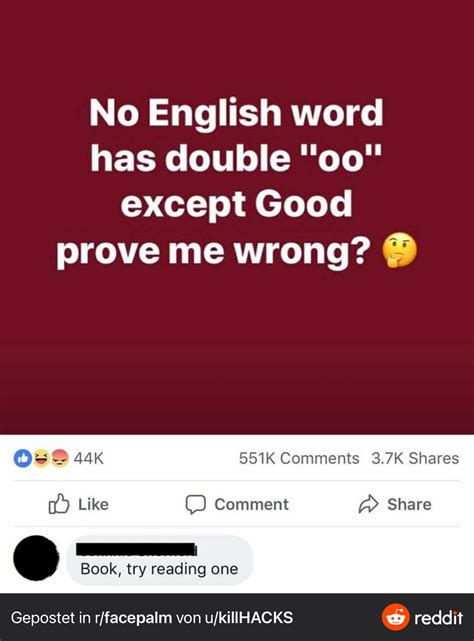Open the u/killHACKS user profile link
This screenshot has width=474, height=641.
[251, 617]
